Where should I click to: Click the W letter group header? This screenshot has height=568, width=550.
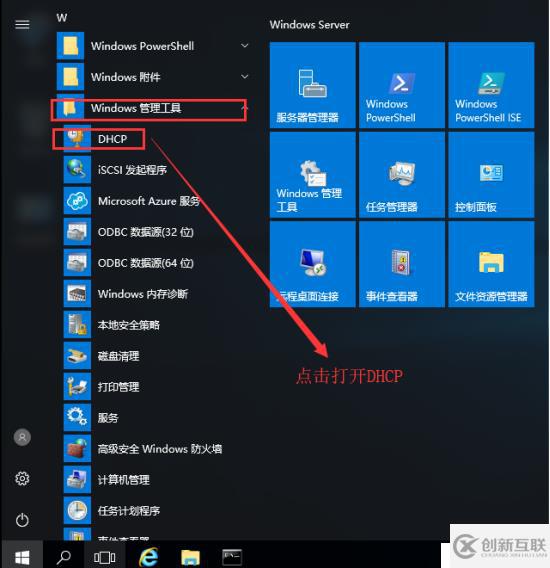(x=62, y=17)
